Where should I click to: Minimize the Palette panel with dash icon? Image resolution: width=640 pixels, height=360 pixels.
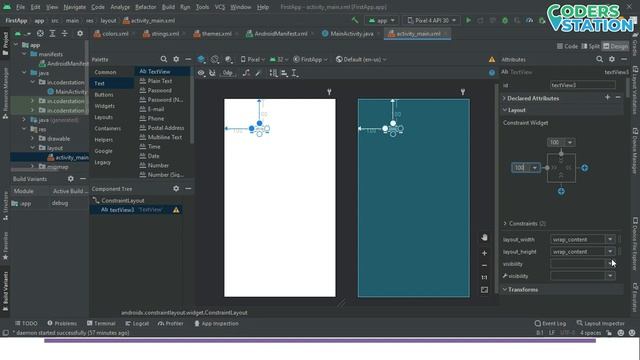(x=188, y=59)
